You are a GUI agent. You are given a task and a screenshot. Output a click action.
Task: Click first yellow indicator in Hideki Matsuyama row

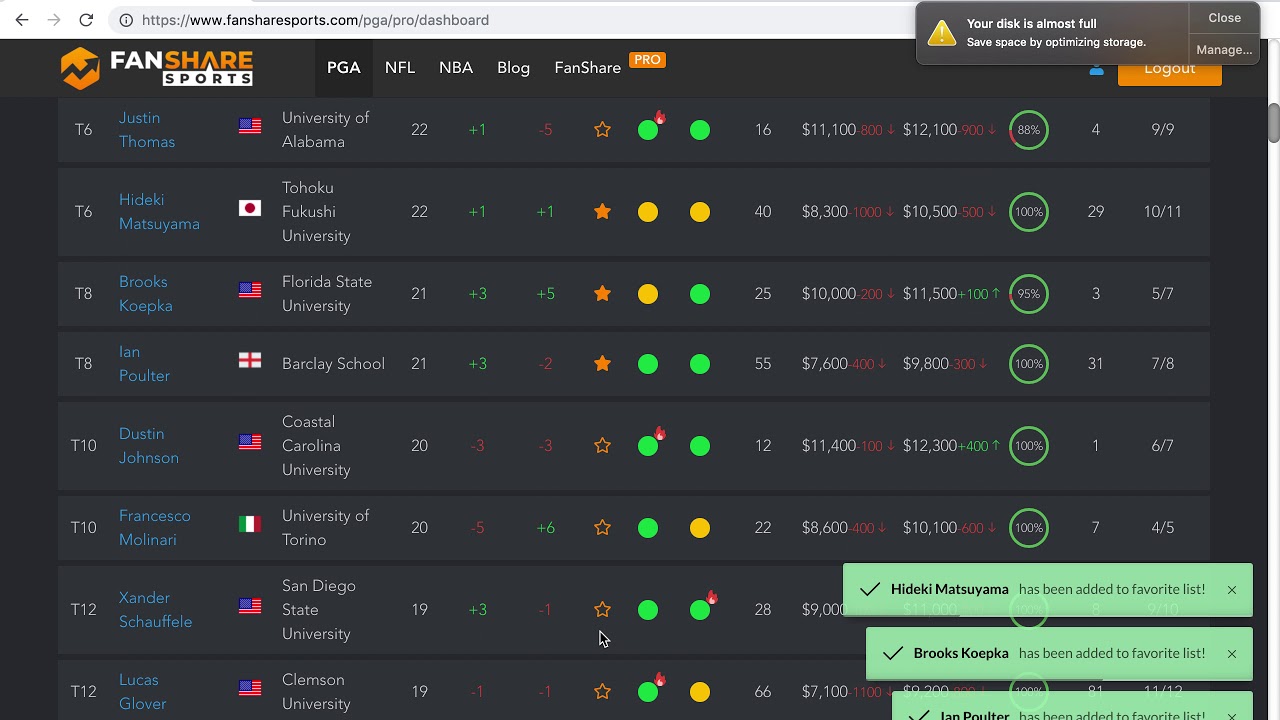click(x=648, y=212)
